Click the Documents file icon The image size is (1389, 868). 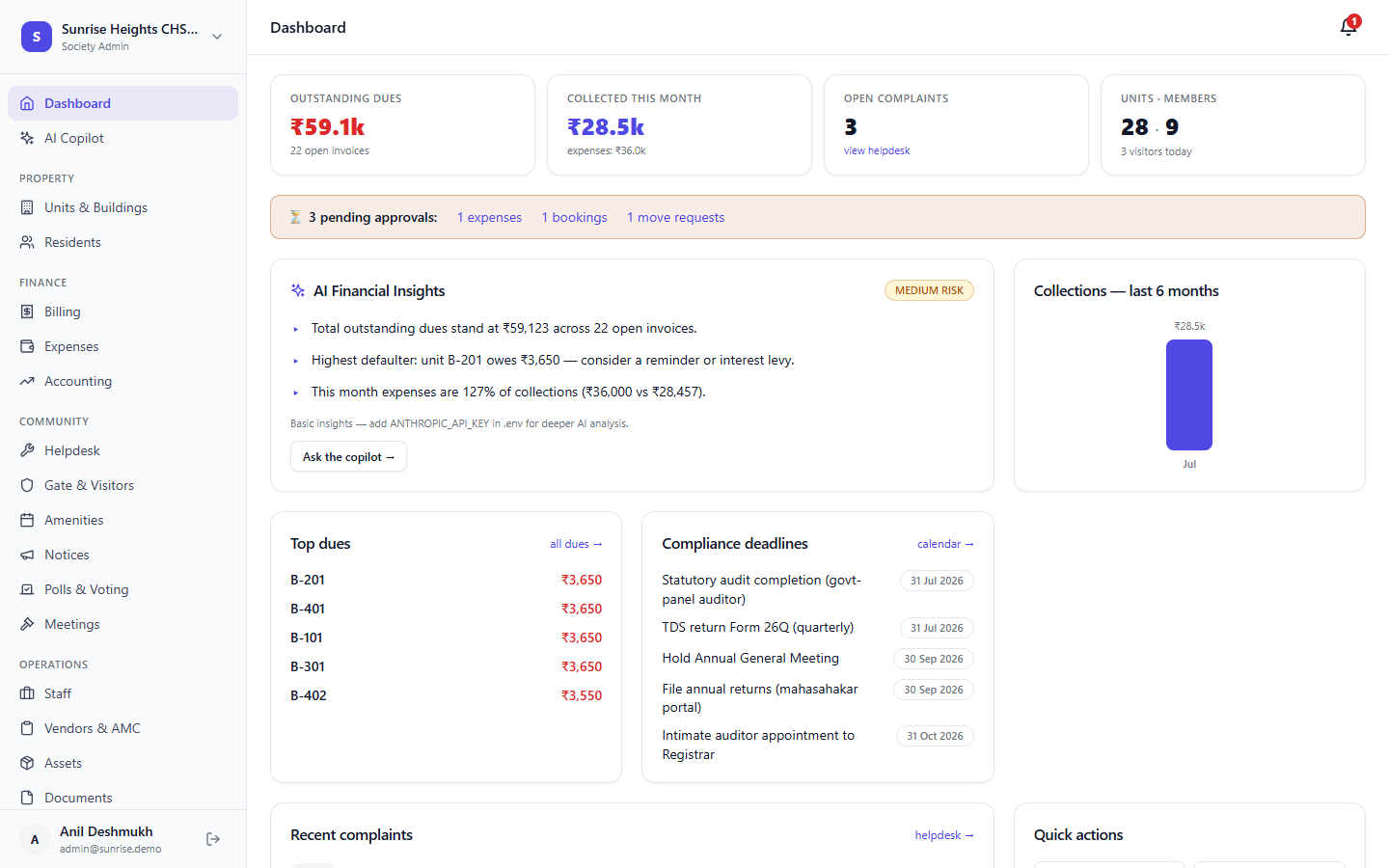(27, 798)
